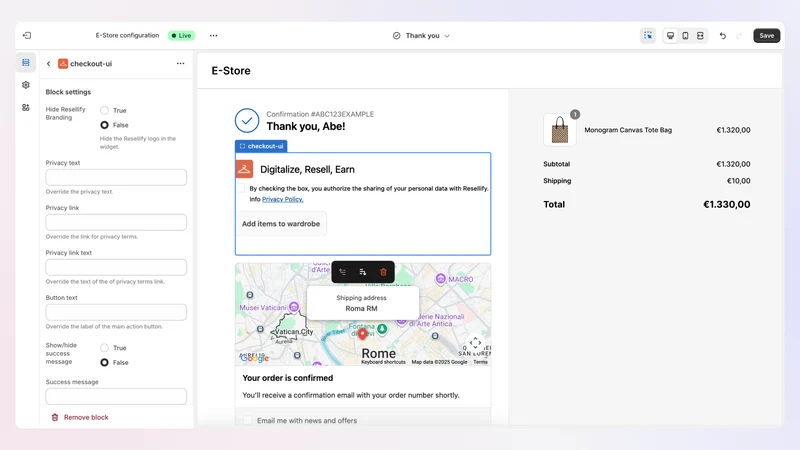Switch to mobile preview
Viewport: 800px width, 450px height.
685,36
